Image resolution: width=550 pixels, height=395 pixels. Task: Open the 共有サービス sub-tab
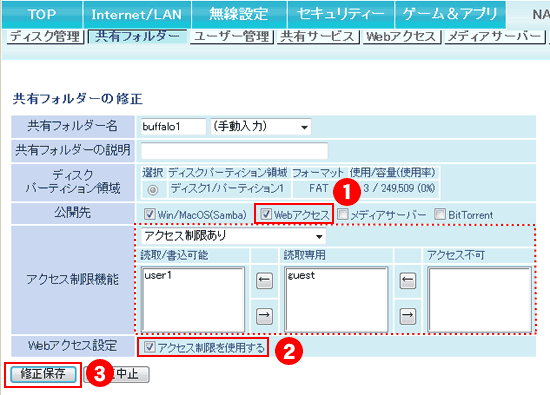[318, 36]
